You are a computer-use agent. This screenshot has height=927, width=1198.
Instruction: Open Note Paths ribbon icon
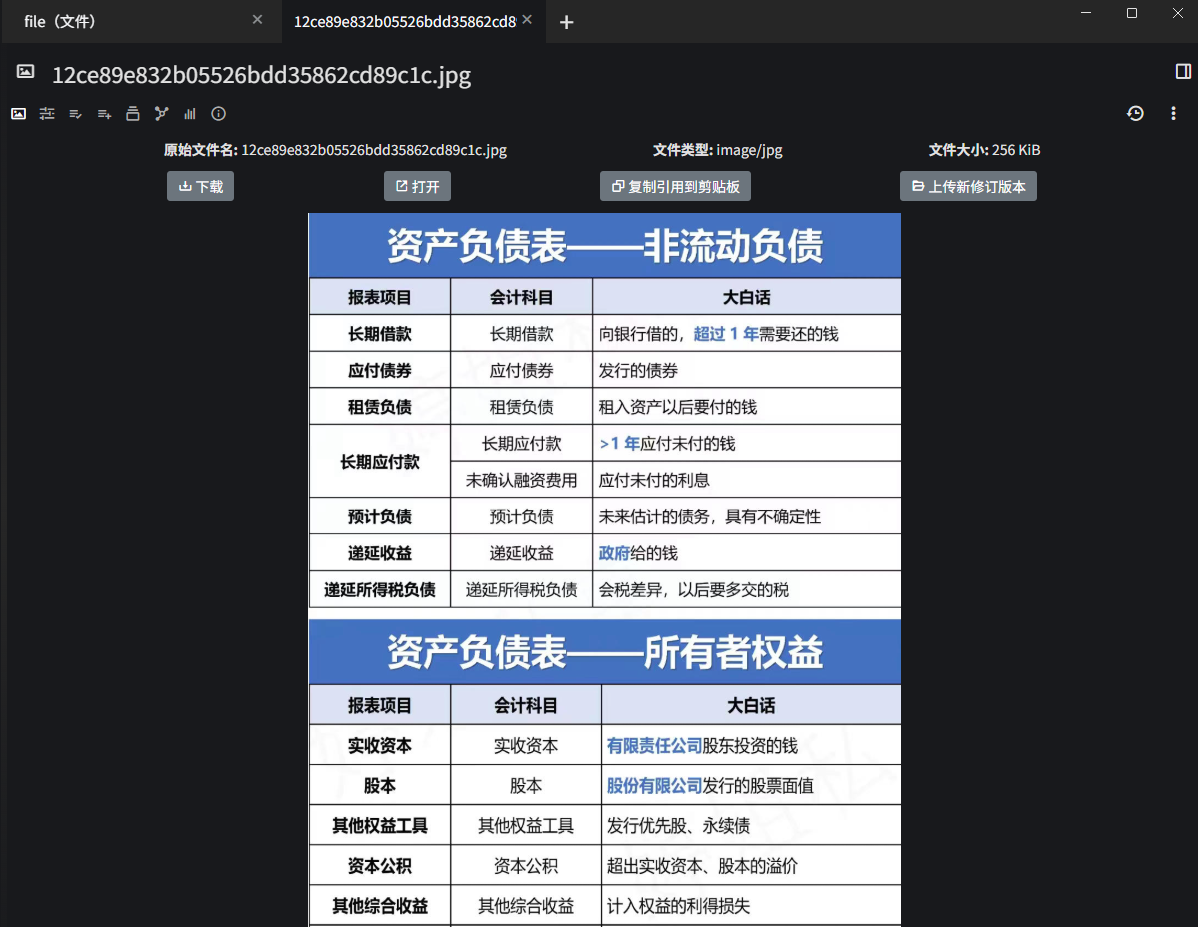point(133,114)
